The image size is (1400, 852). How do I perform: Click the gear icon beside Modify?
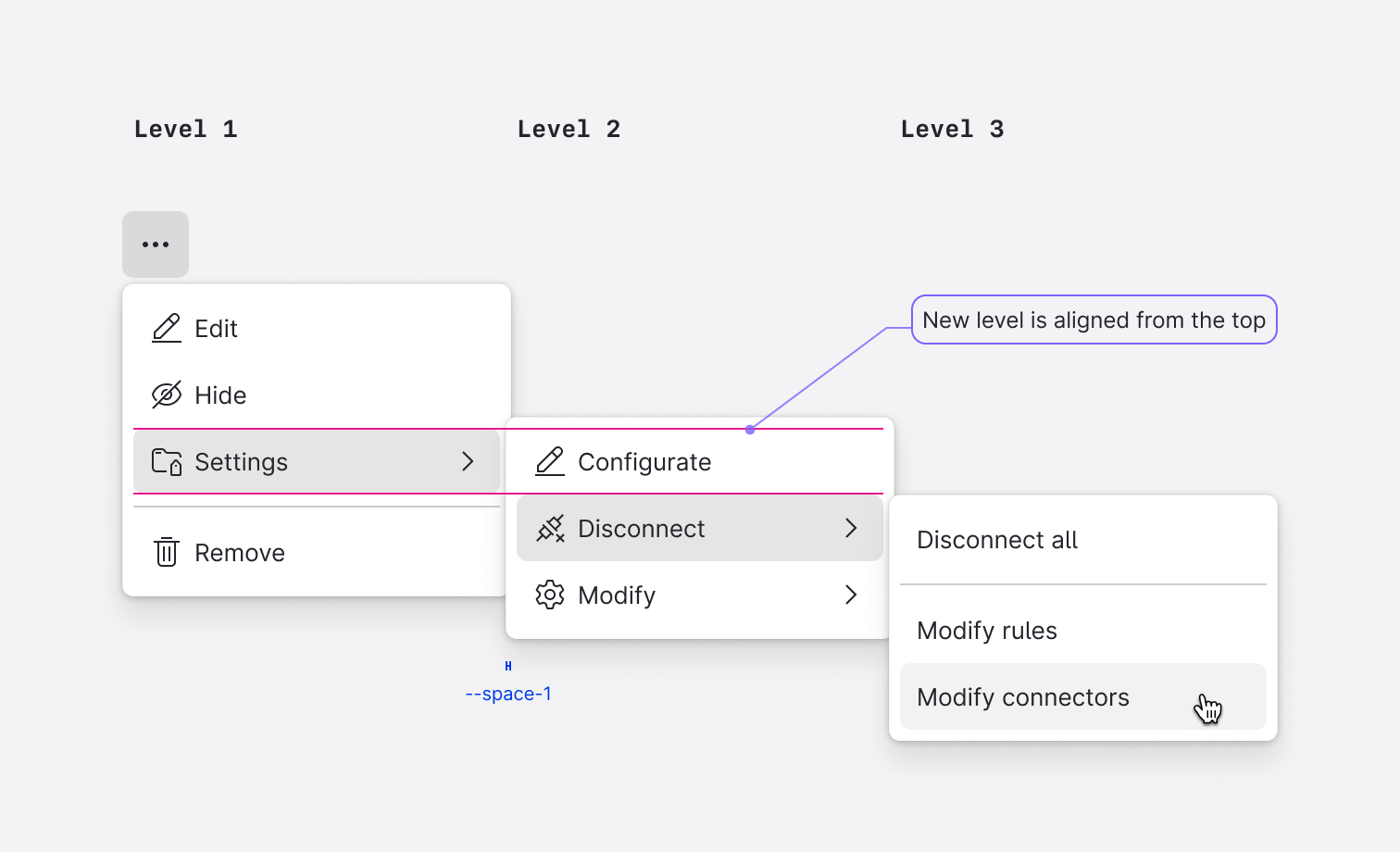pos(550,595)
